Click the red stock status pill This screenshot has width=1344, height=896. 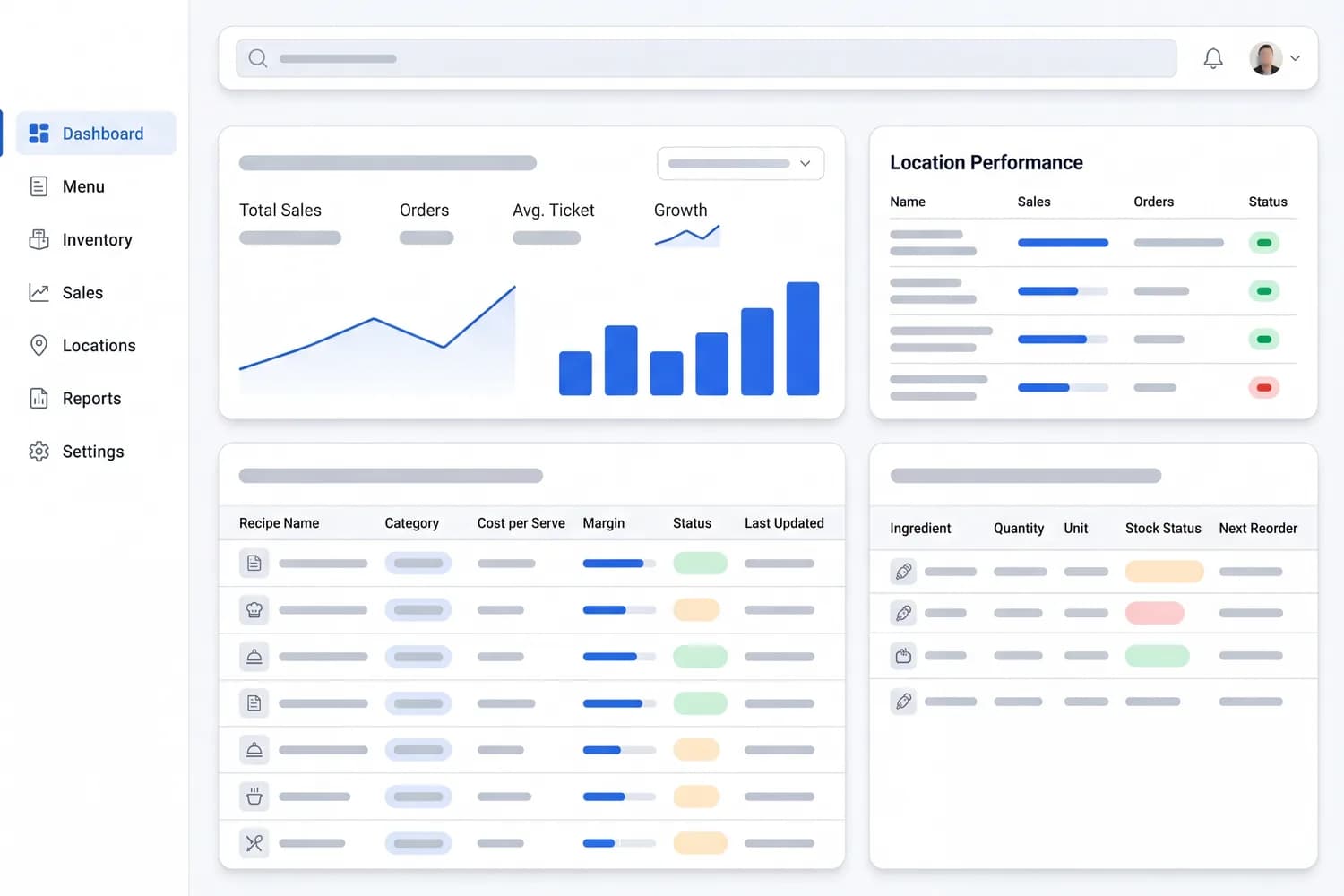(x=1155, y=613)
